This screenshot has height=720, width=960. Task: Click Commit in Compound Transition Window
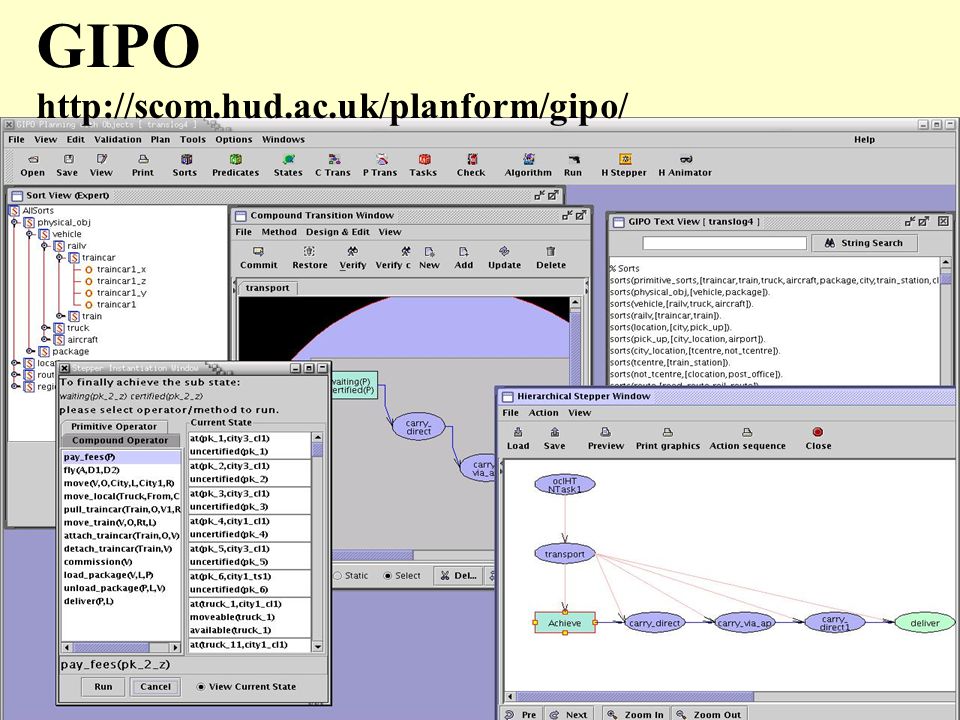(258, 258)
